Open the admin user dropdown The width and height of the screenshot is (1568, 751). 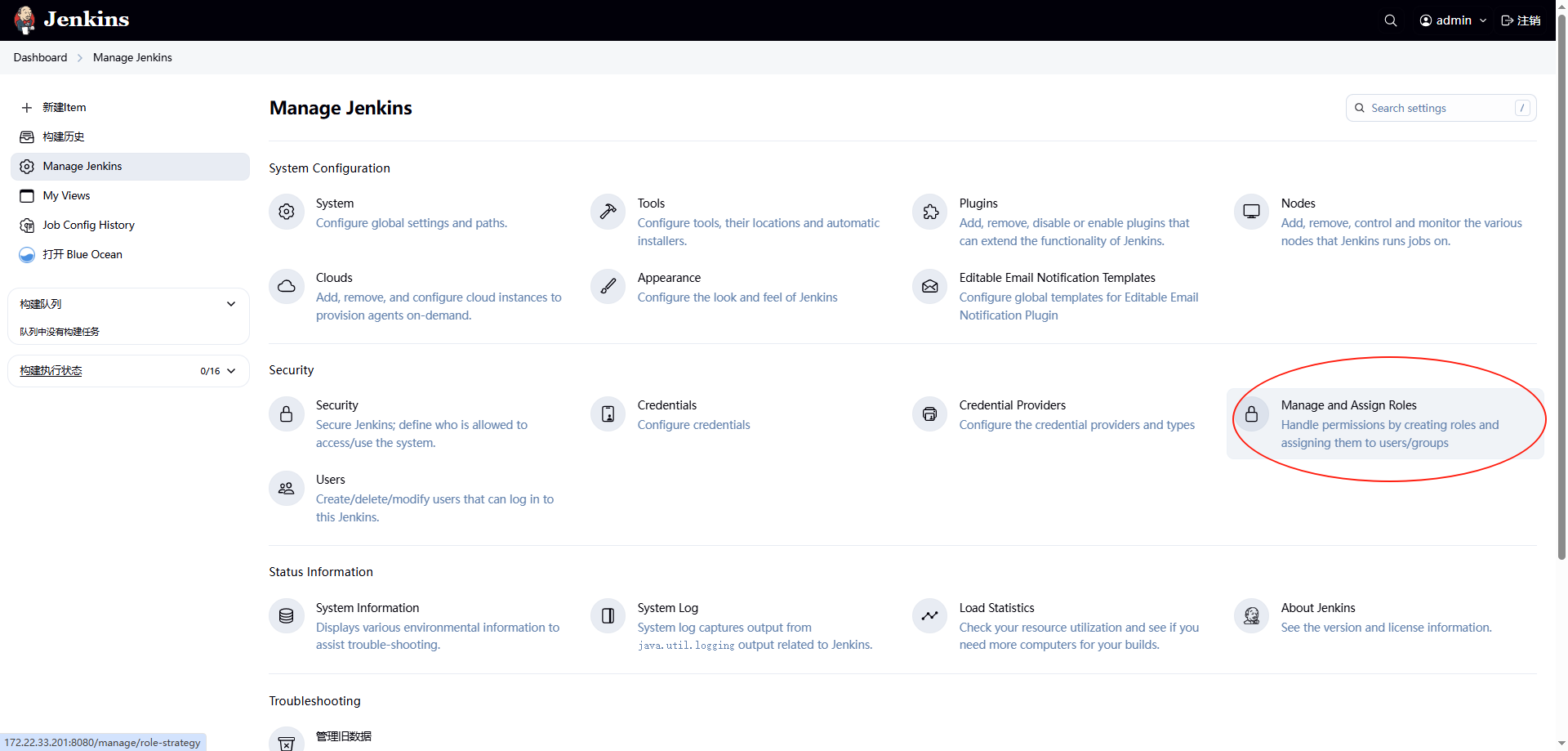1453,20
